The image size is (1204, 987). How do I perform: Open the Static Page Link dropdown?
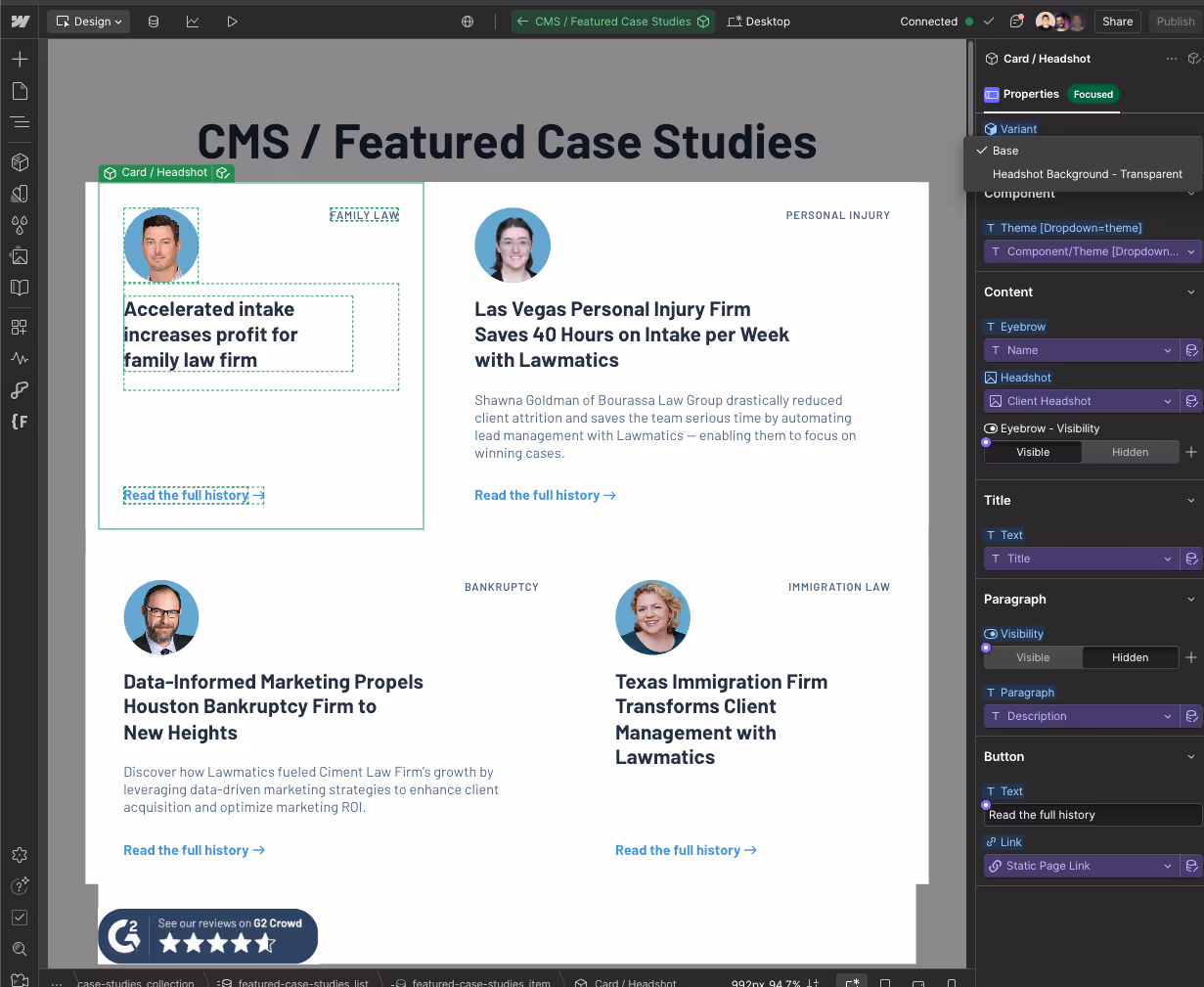pos(1082,866)
